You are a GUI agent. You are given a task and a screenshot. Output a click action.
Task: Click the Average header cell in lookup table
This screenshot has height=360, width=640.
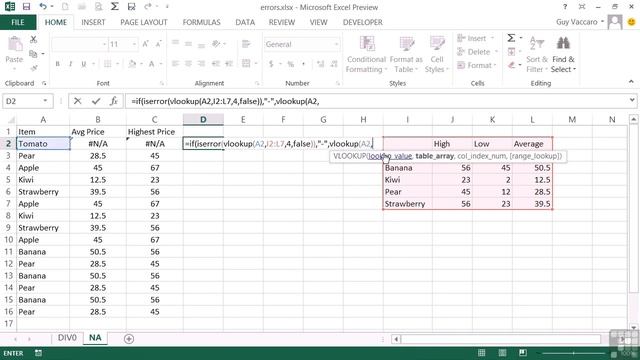click(532, 144)
